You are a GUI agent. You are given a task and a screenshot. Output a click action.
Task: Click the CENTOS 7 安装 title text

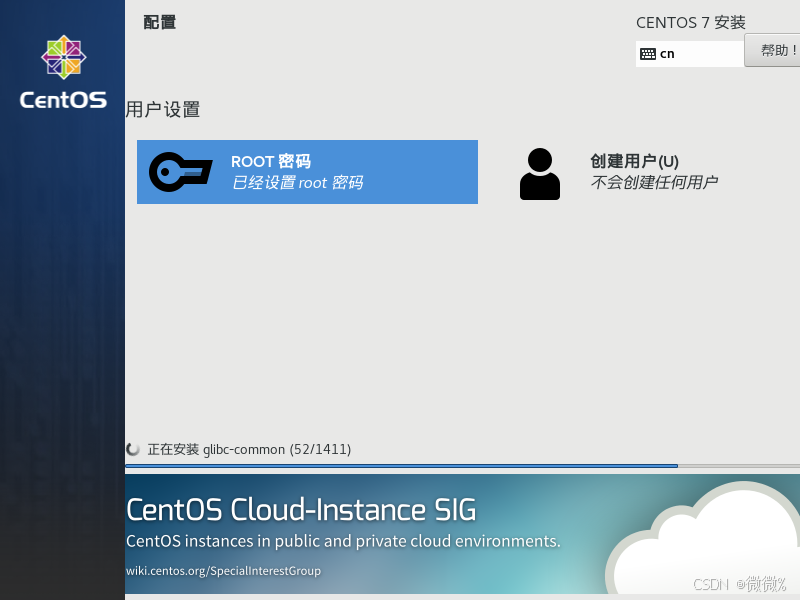691,22
